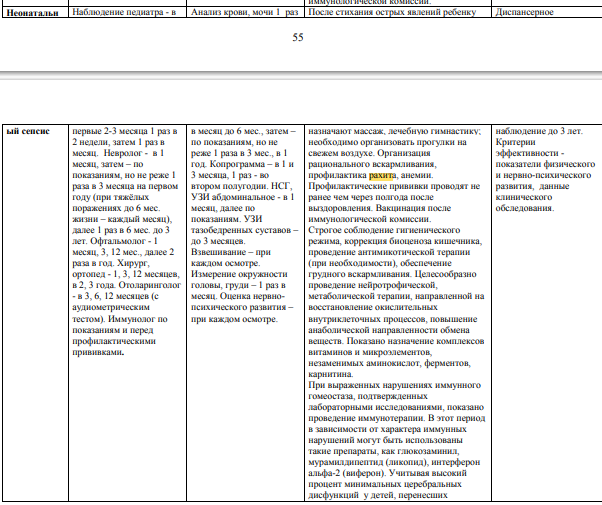
Task: Click "проведение антимикотической терапии" line
Action: [389, 253]
